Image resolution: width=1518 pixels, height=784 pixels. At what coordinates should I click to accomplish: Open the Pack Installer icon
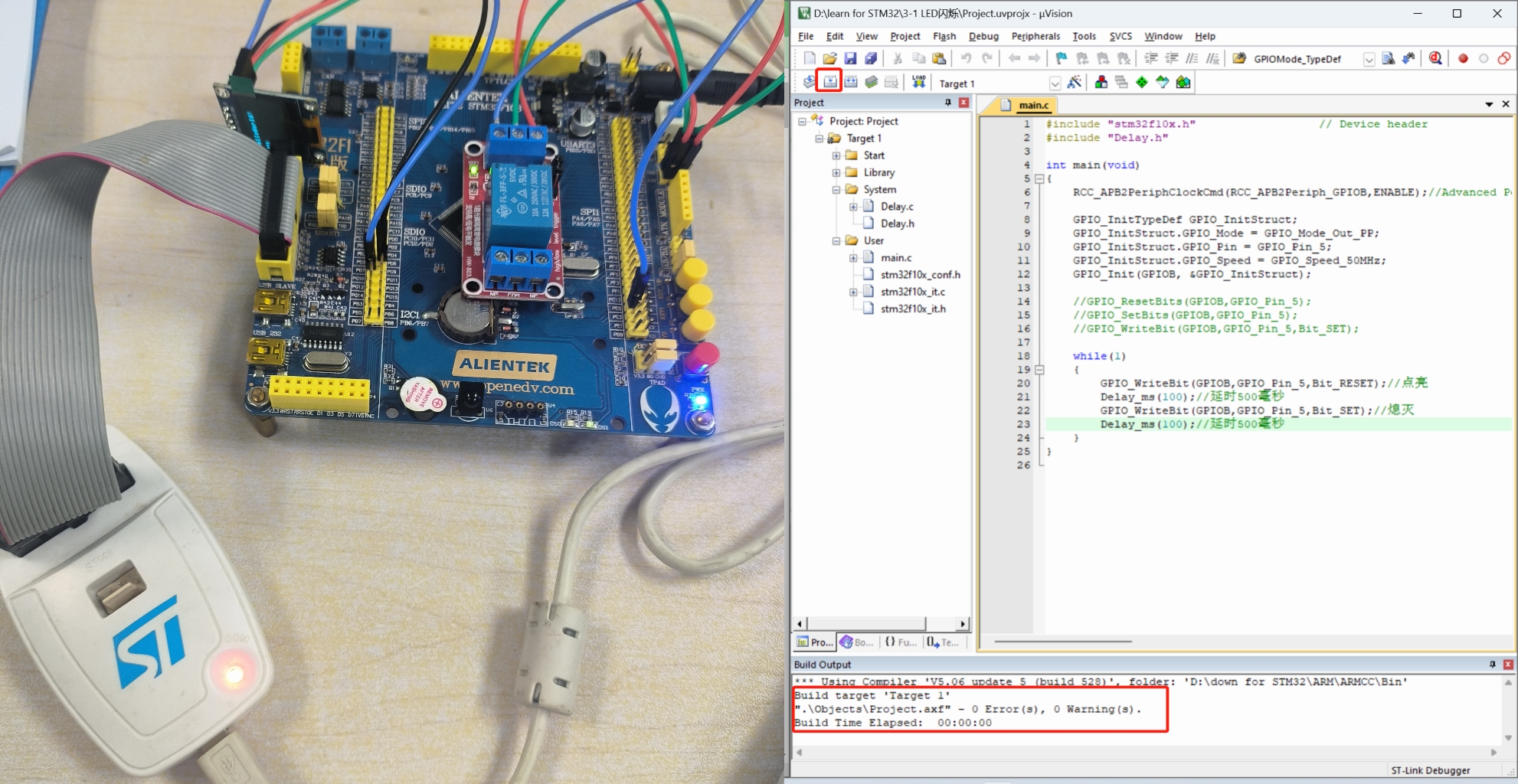point(1183,82)
